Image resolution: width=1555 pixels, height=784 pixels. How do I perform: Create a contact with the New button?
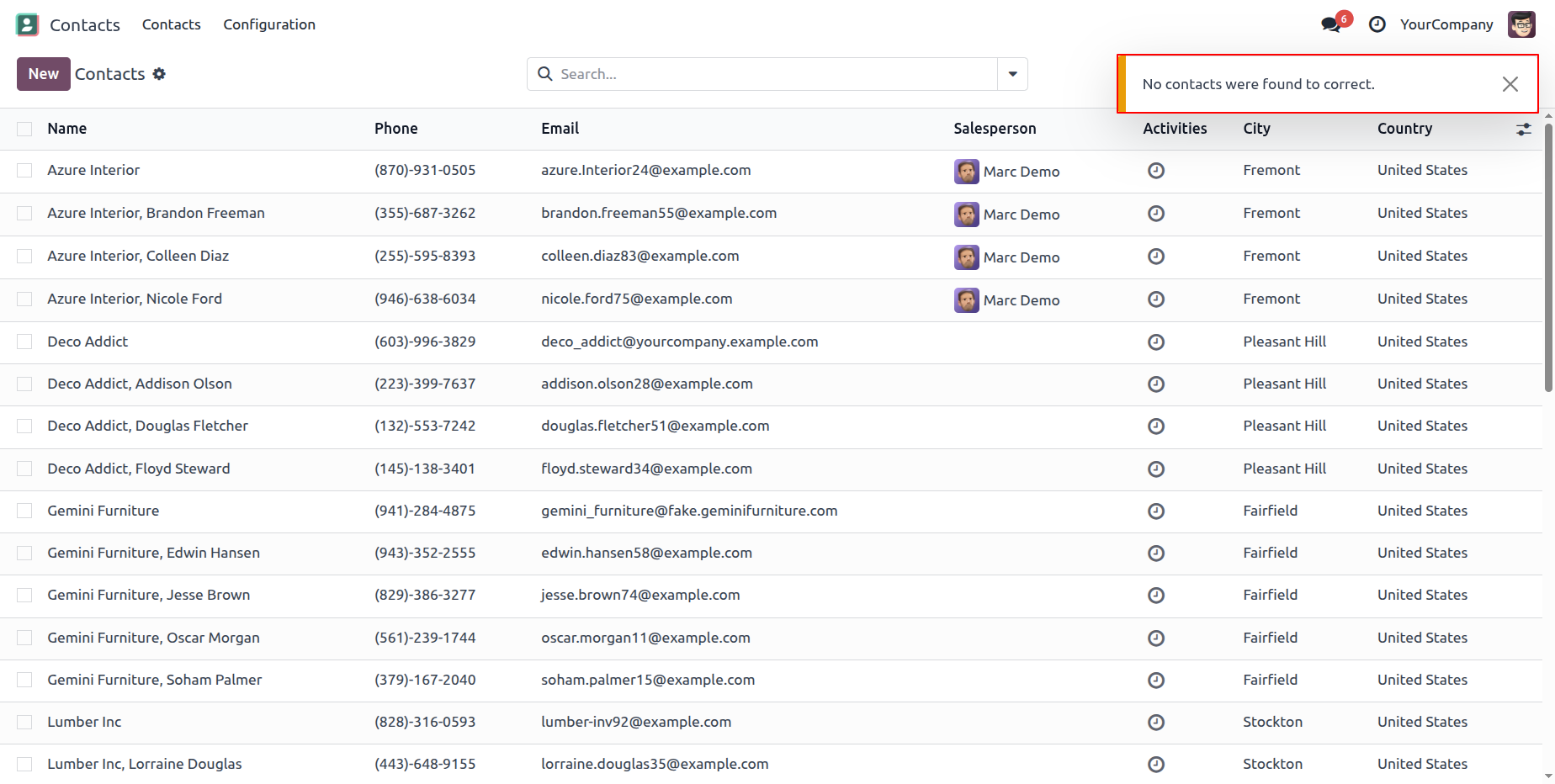point(44,74)
